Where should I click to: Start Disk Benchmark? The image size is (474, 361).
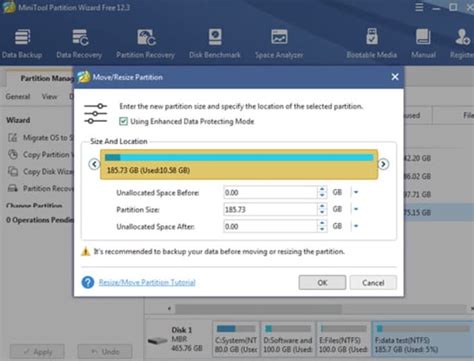click(215, 43)
